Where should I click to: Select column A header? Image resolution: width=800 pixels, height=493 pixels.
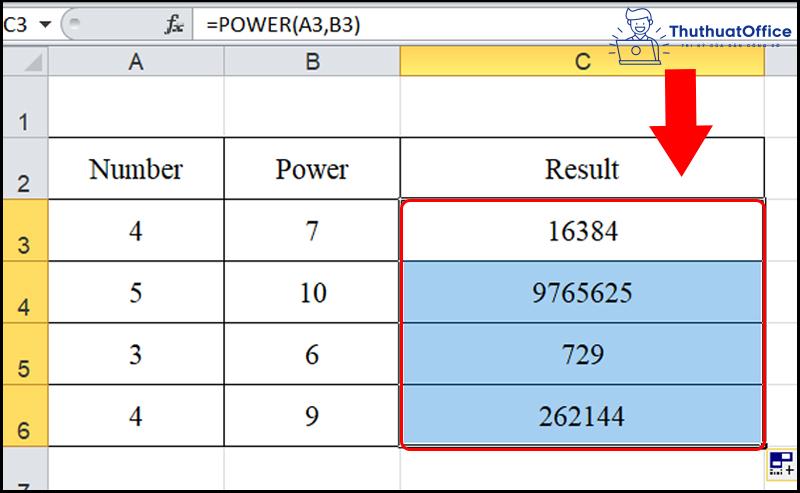pos(136,61)
